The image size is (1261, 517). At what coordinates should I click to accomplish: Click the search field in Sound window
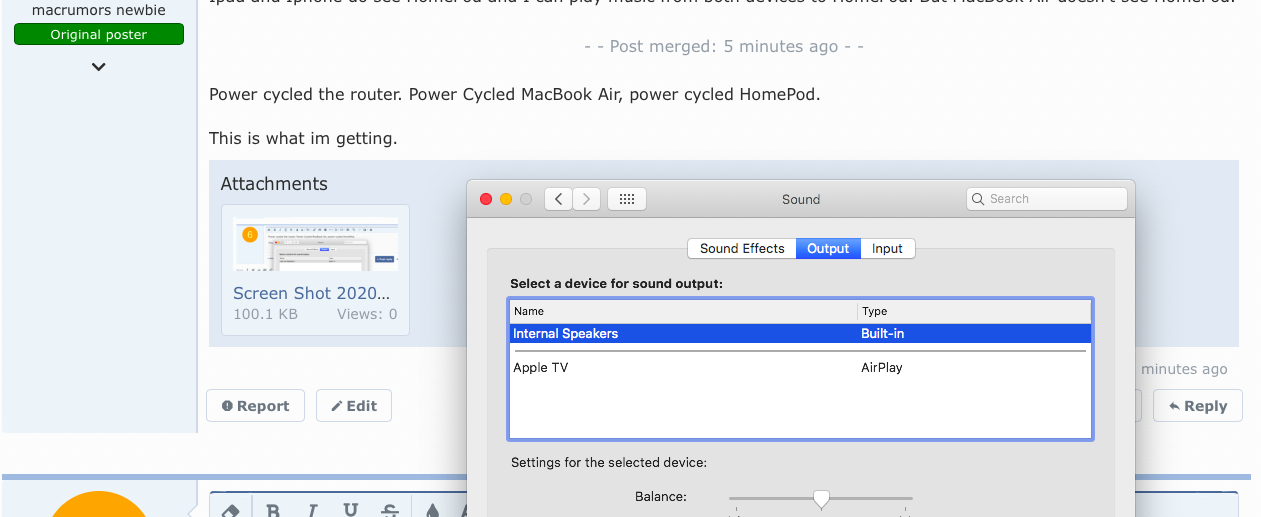1047,199
